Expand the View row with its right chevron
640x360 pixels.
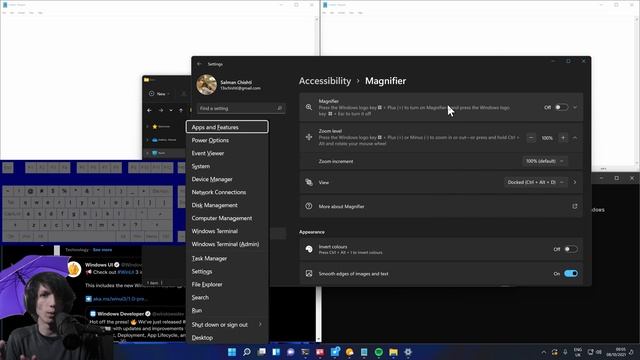[x=575, y=182]
